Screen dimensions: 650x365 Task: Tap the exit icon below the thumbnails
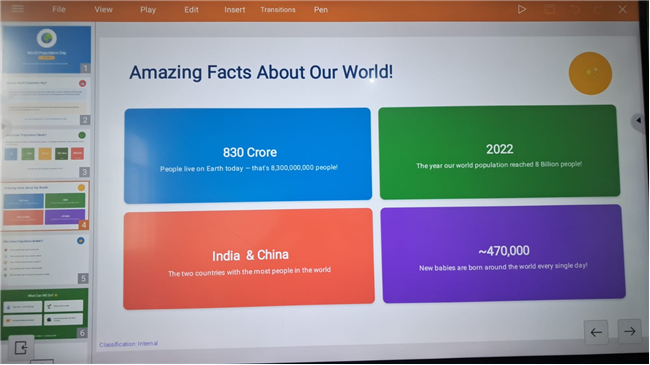pyautogui.click(x=21, y=347)
